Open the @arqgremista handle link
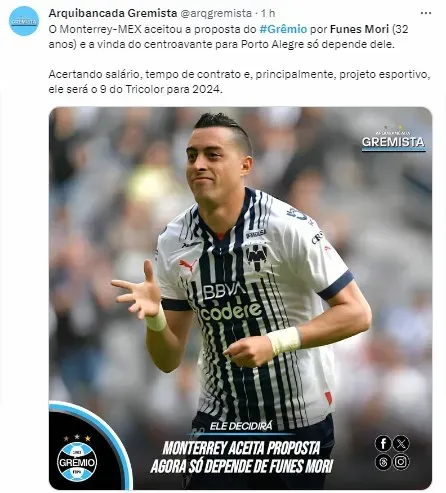Viewport: 446px width, 493px height. (216, 13)
